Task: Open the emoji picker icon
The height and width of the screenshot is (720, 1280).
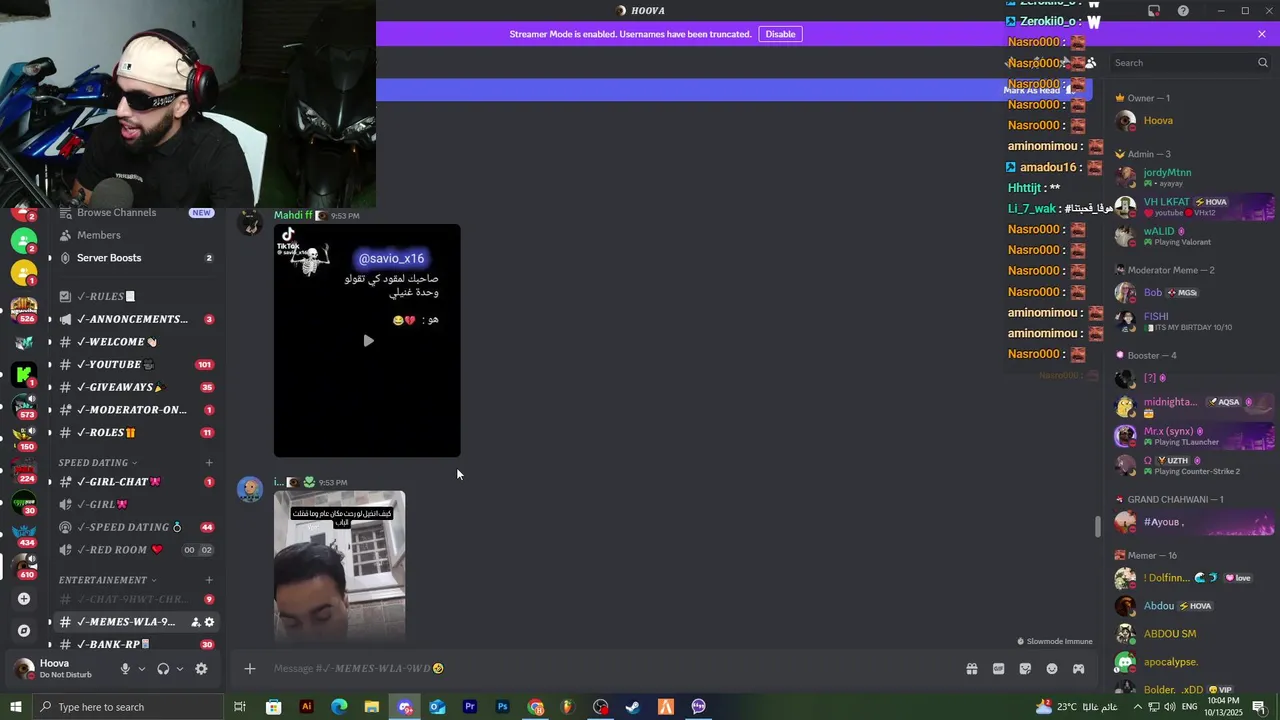Action: pyautogui.click(x=1052, y=669)
